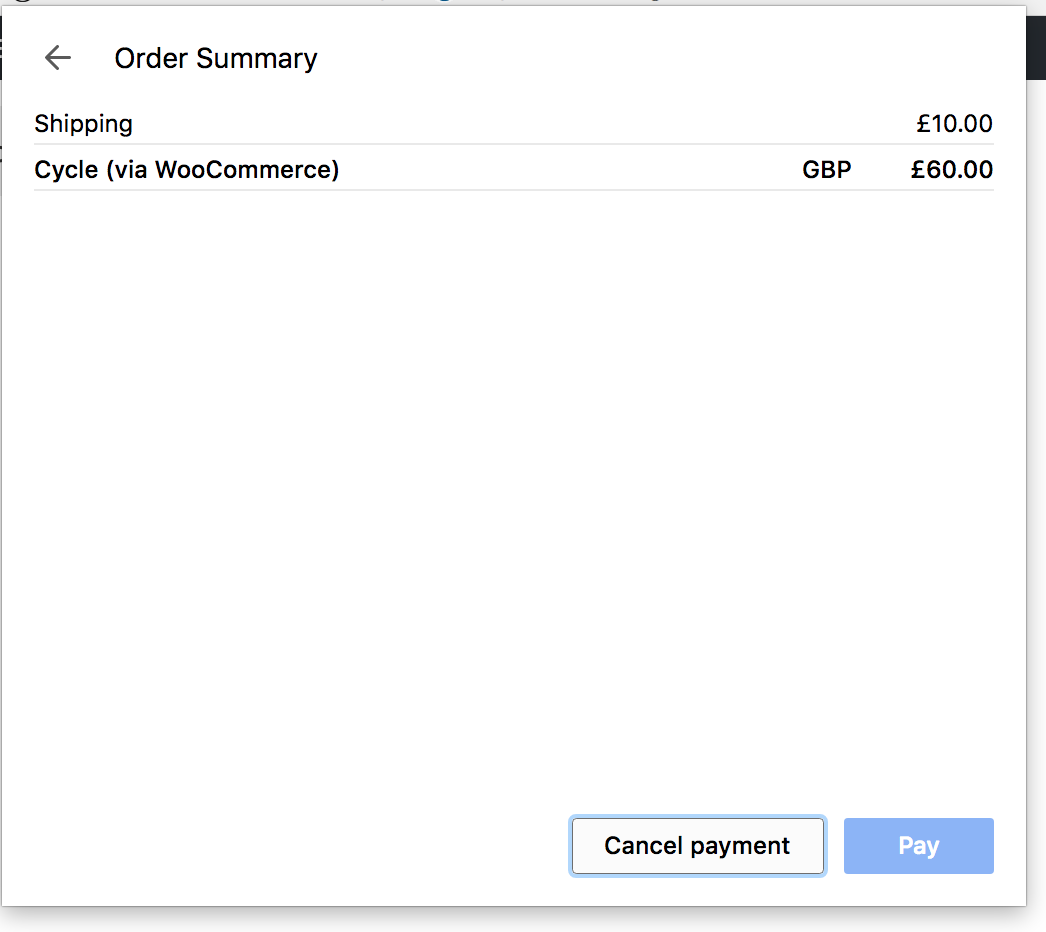Click the top edge of the background webpage
The image size is (1046, 932).
point(500,5)
